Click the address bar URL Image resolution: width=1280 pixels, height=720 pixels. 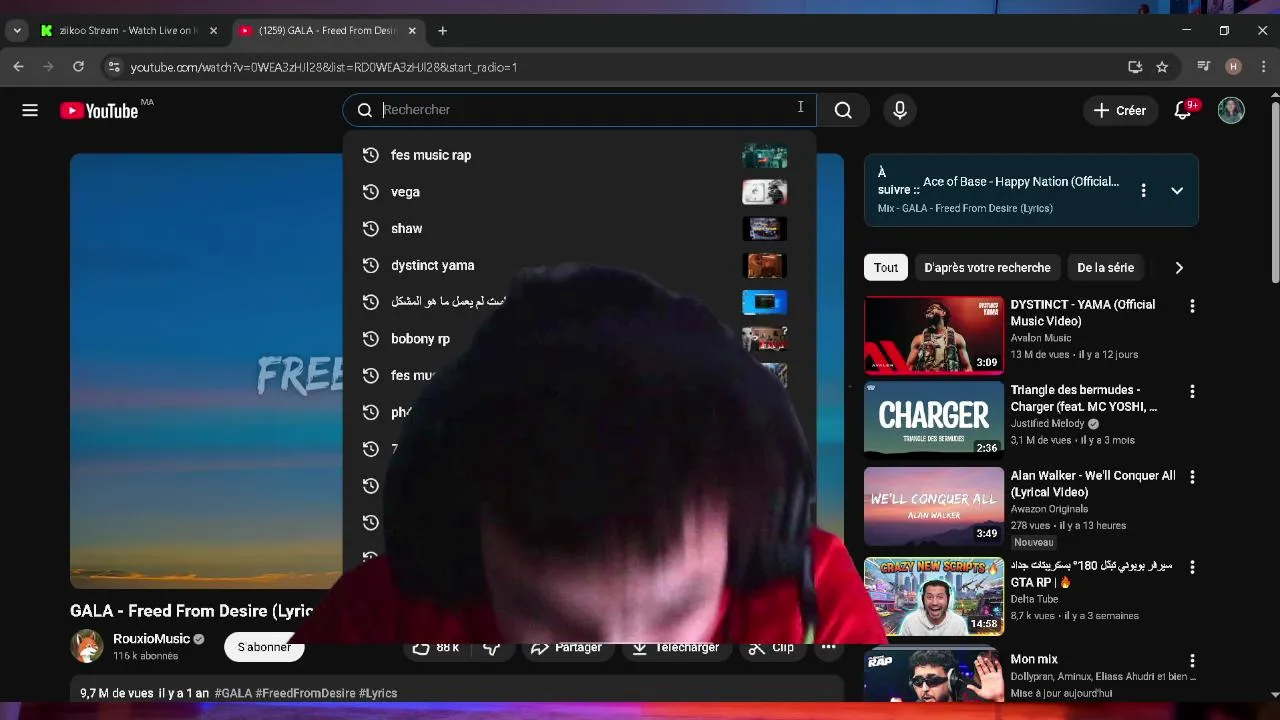[323, 67]
